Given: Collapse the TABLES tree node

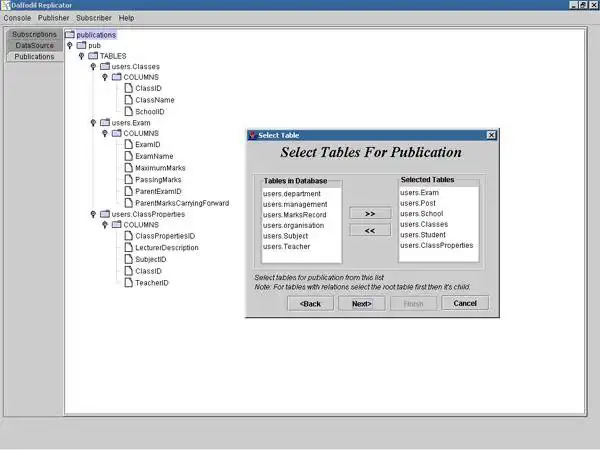Looking at the screenshot, I should [81, 56].
